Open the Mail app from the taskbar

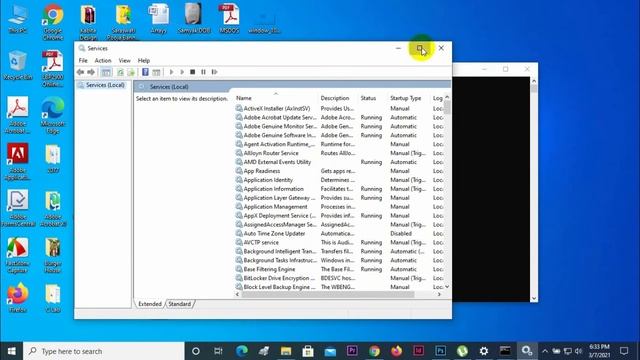pos(330,351)
